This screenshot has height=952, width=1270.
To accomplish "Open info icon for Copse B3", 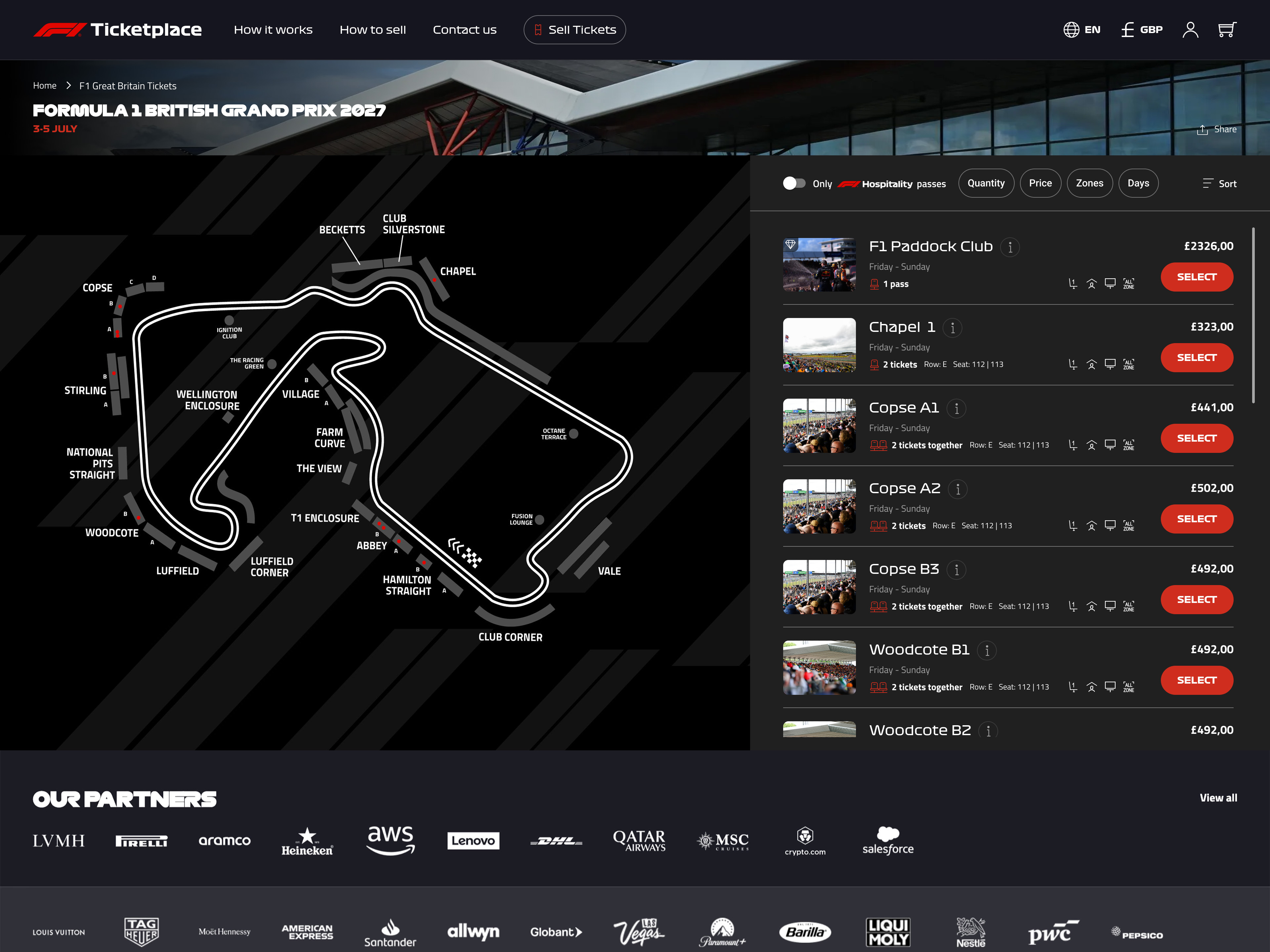I will [x=956, y=570].
